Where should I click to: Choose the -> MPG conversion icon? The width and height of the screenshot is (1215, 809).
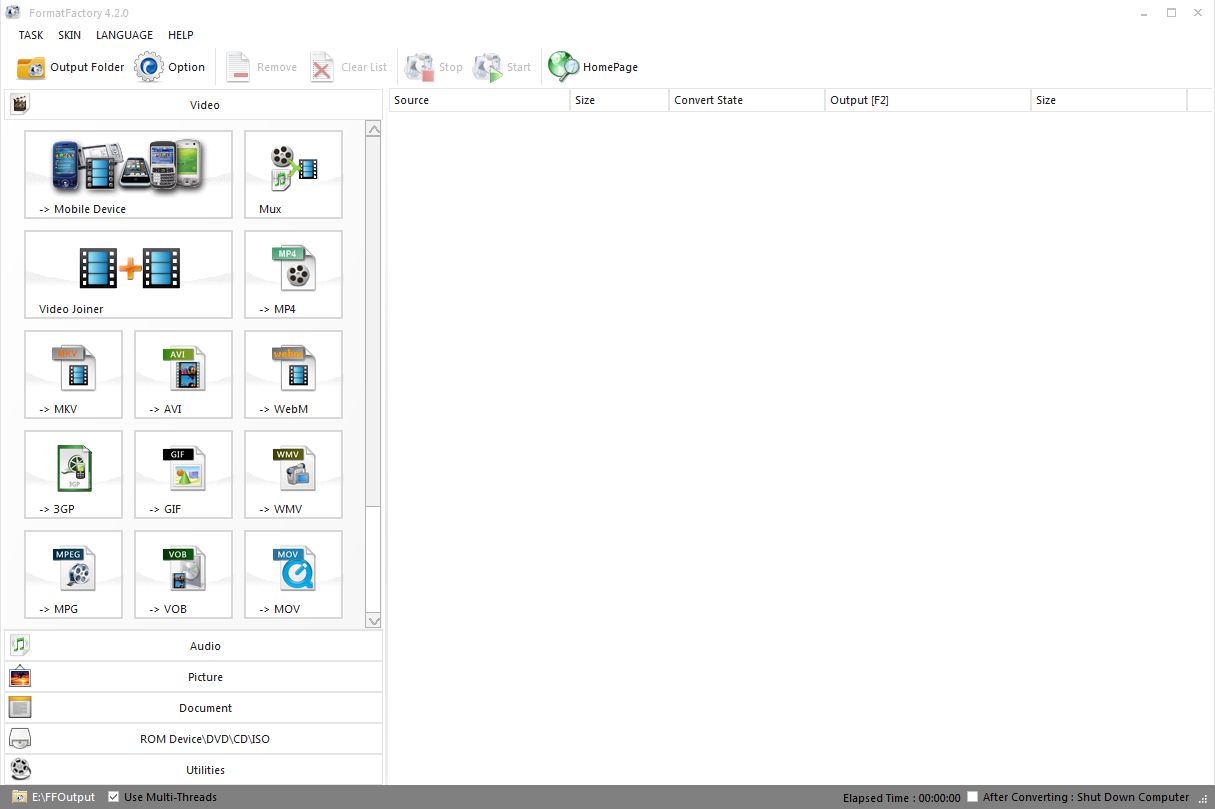tap(73, 574)
